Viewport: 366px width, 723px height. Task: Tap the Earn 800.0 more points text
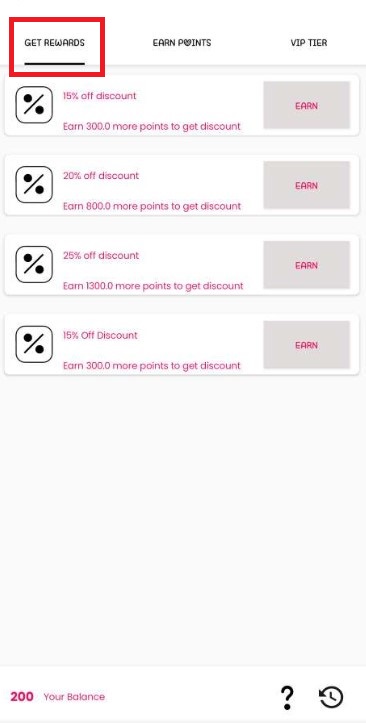click(152, 206)
